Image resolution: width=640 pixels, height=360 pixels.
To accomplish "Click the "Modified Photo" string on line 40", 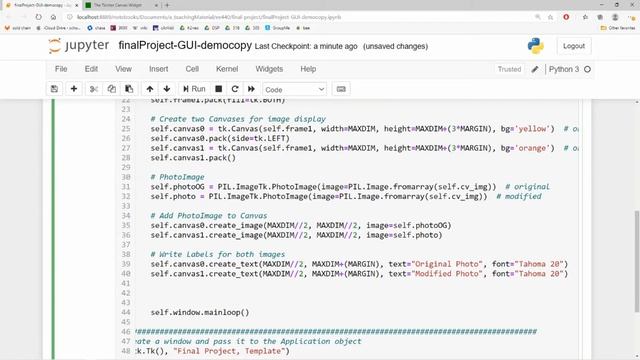I will point(447,273).
